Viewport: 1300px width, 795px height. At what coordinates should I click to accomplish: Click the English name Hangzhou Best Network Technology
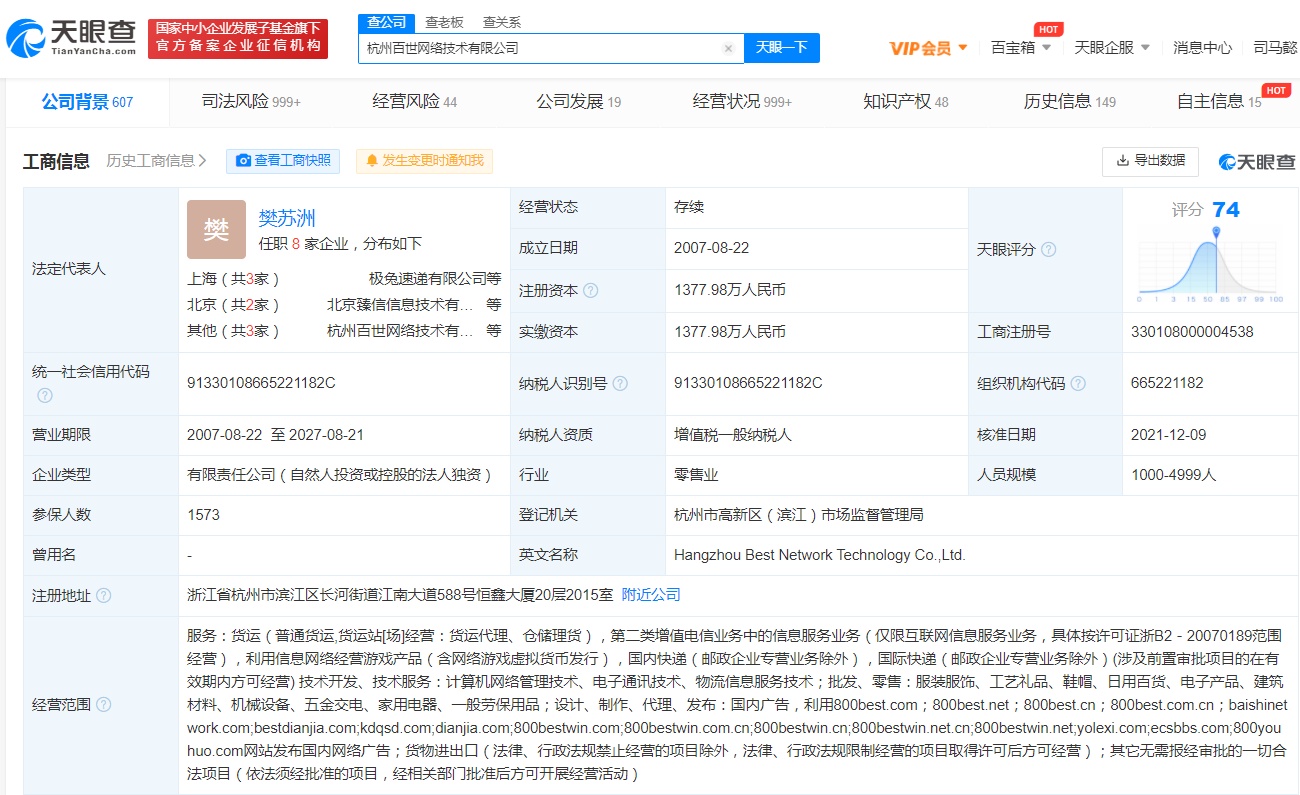tap(820, 555)
